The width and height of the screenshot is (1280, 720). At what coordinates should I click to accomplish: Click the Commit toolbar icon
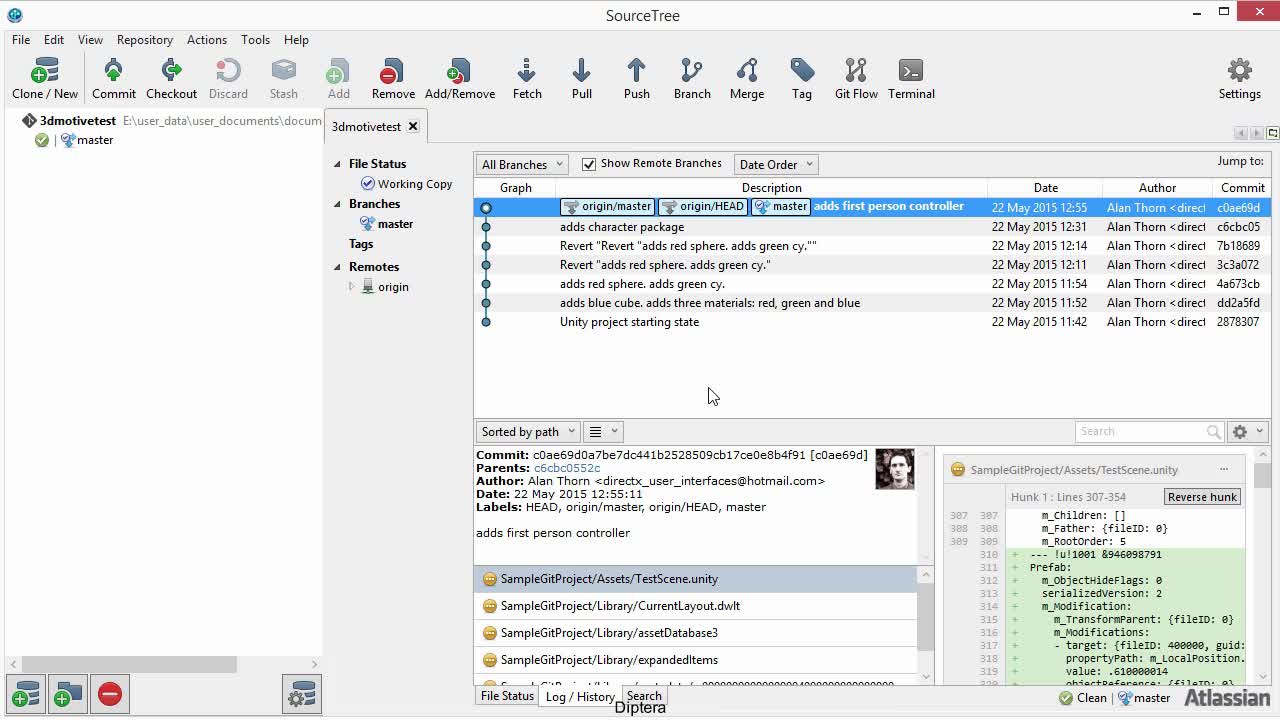coord(114,78)
